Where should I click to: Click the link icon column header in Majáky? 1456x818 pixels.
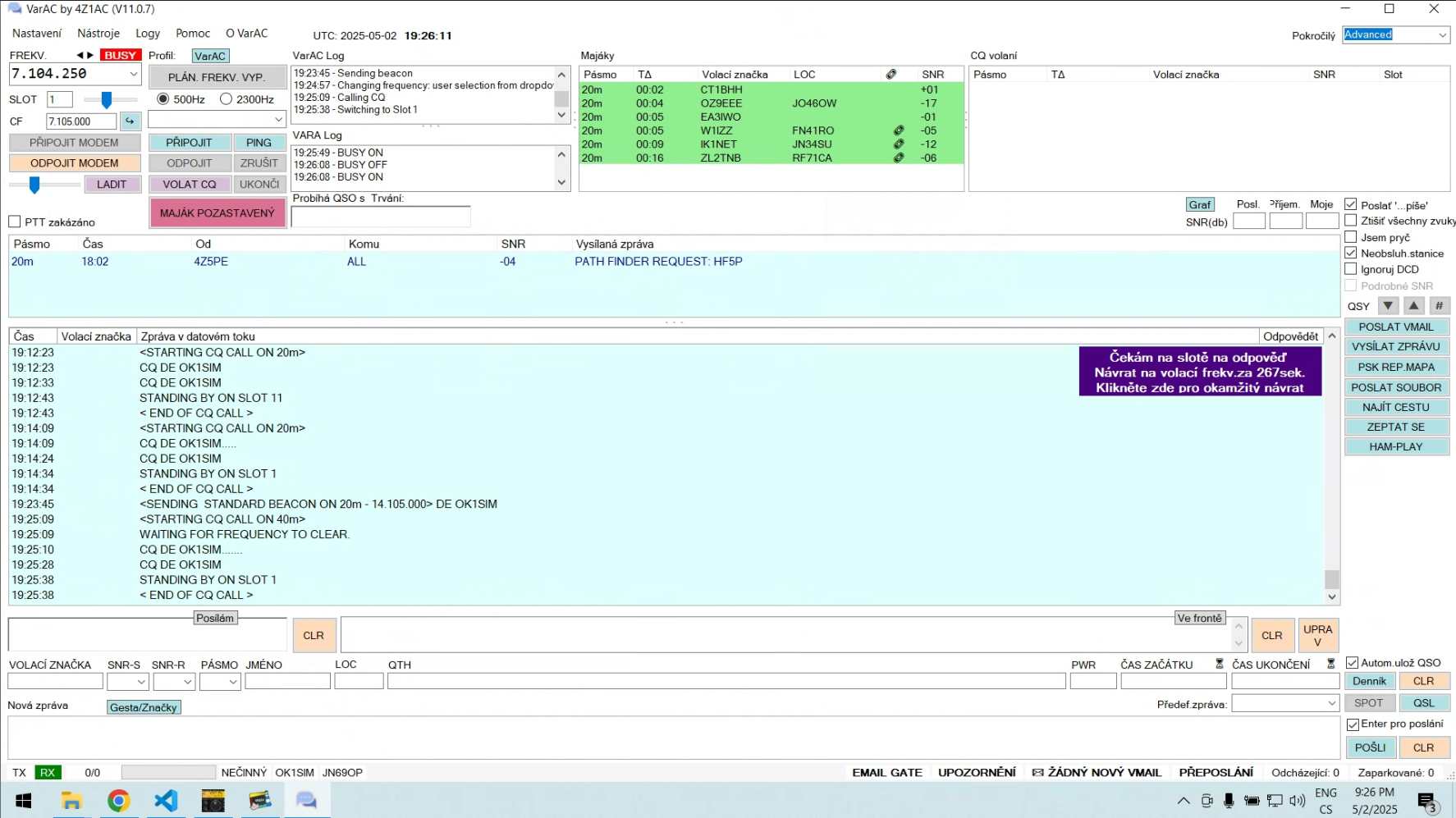coord(891,74)
